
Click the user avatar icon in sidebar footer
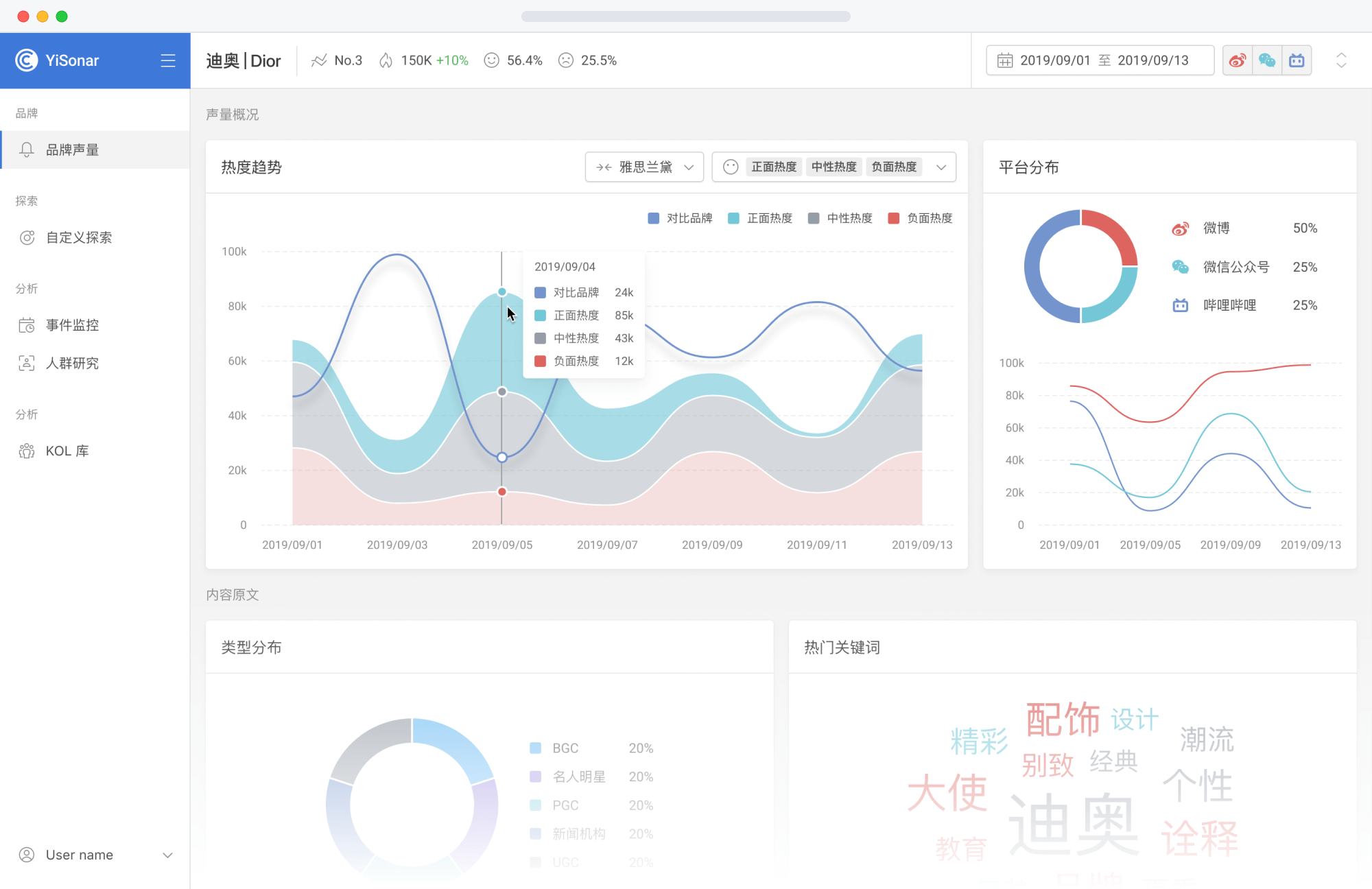click(x=27, y=855)
